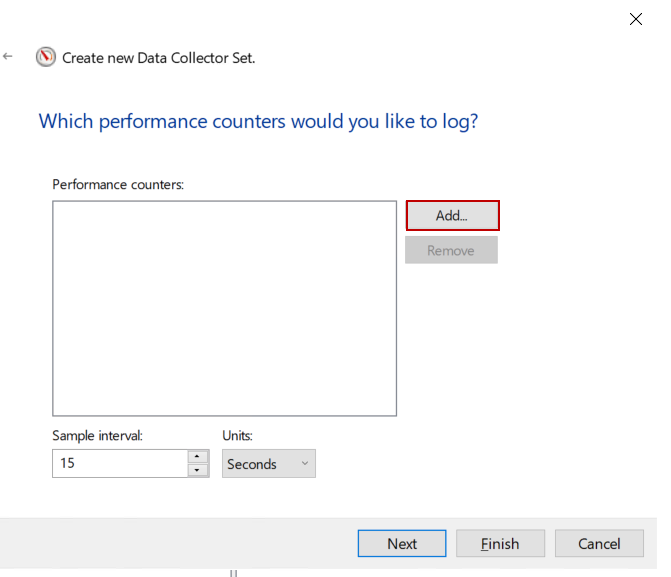
Task: Increase sample interval with the up arrow
Action: pos(198,457)
